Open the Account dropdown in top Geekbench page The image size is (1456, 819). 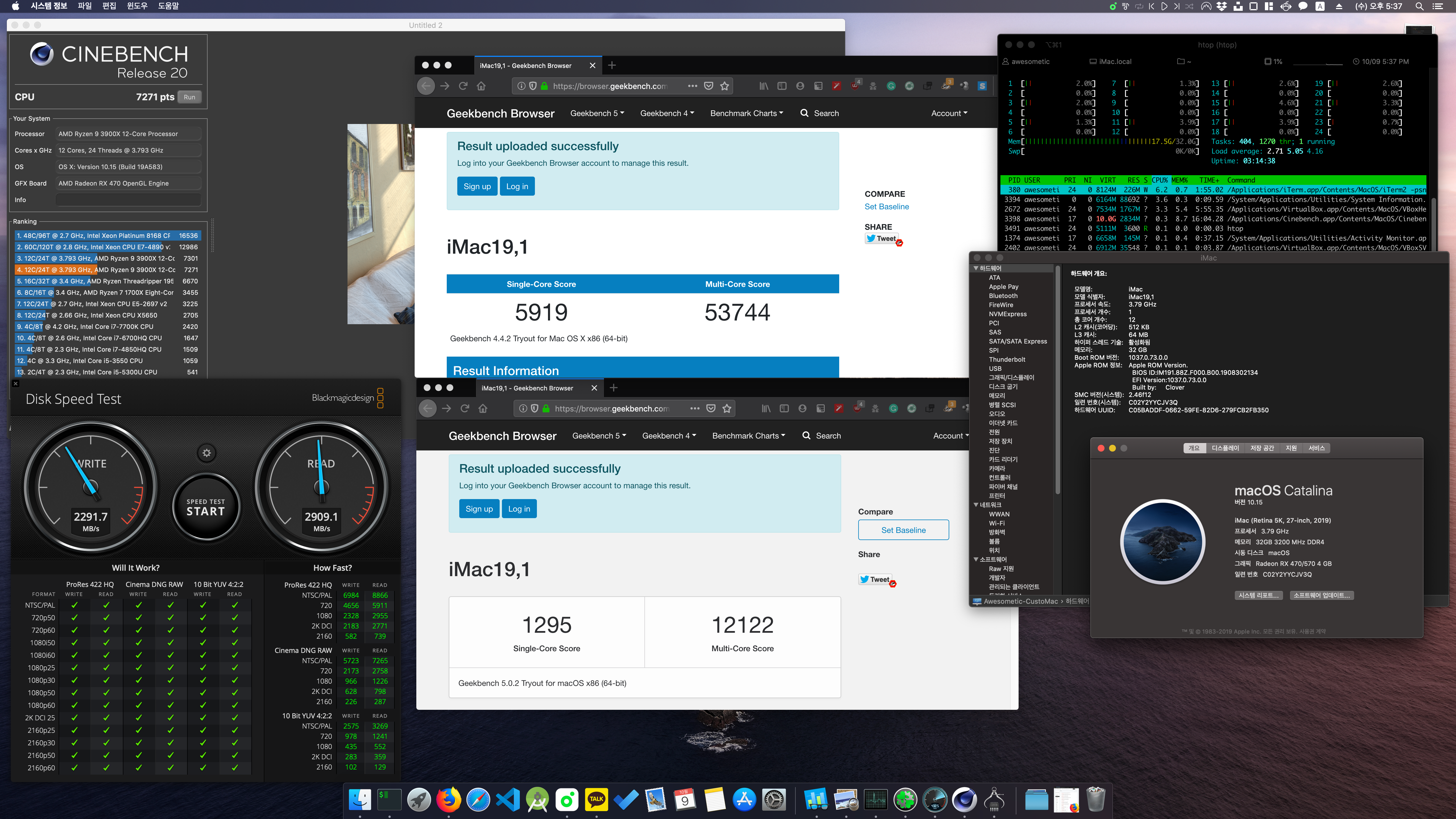949,113
